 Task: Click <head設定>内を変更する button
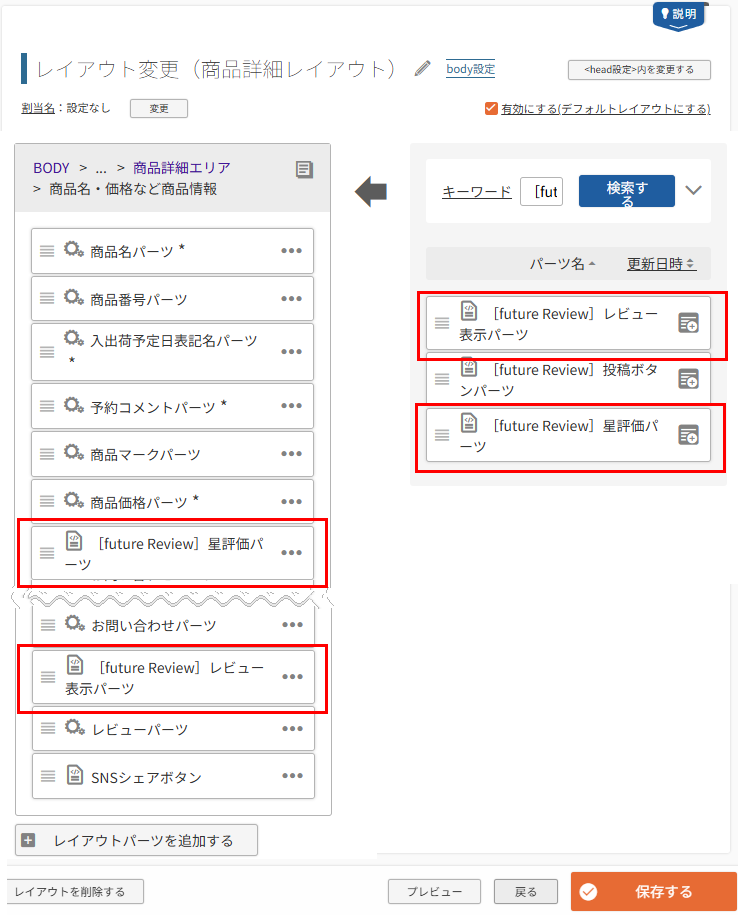639,70
